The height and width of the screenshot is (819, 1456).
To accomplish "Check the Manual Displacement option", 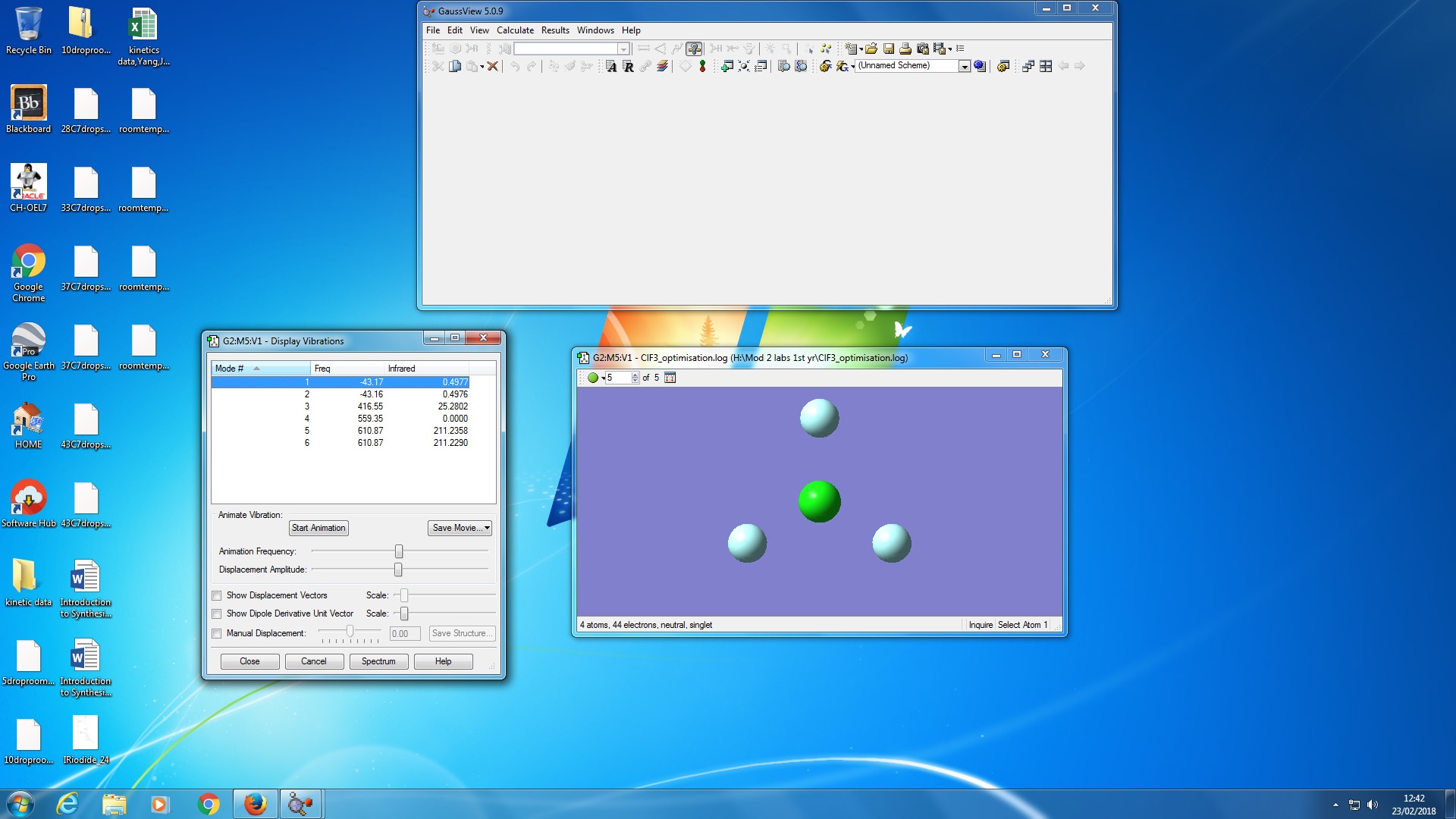I will pyautogui.click(x=217, y=633).
